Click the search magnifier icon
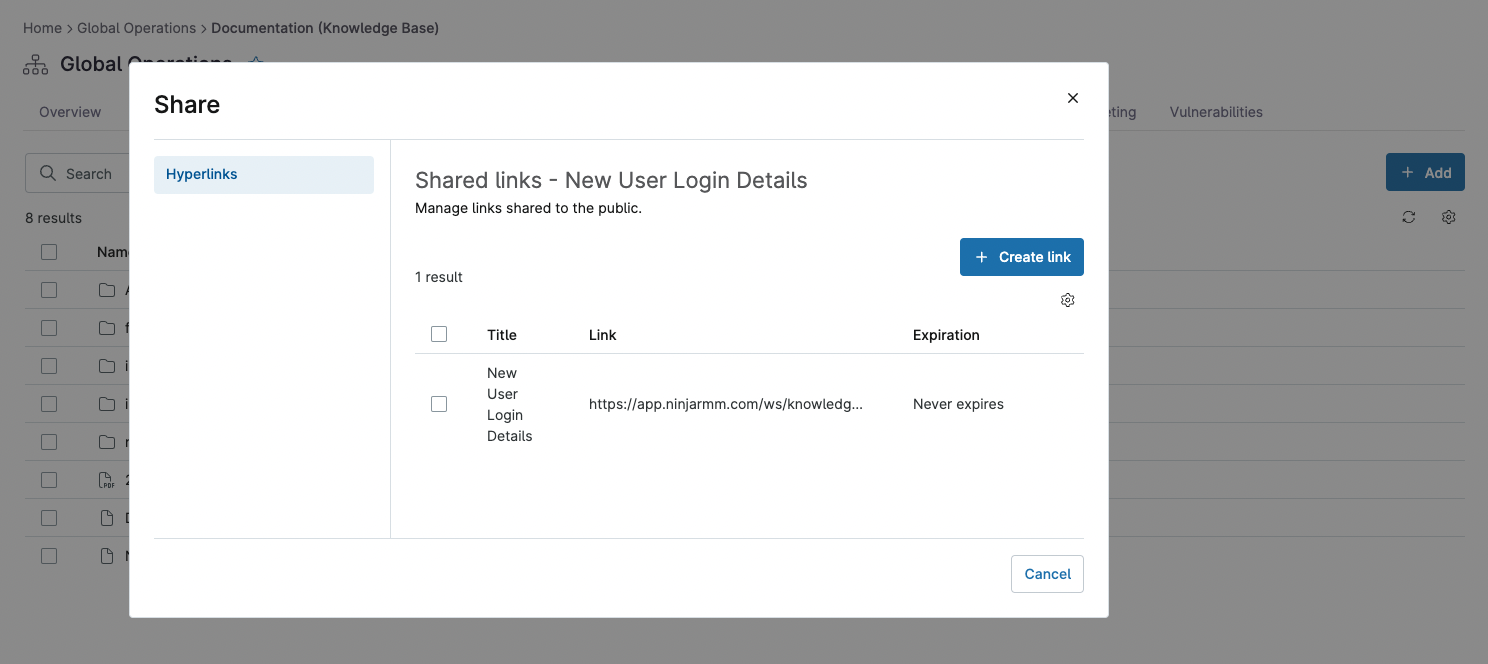 coord(48,173)
